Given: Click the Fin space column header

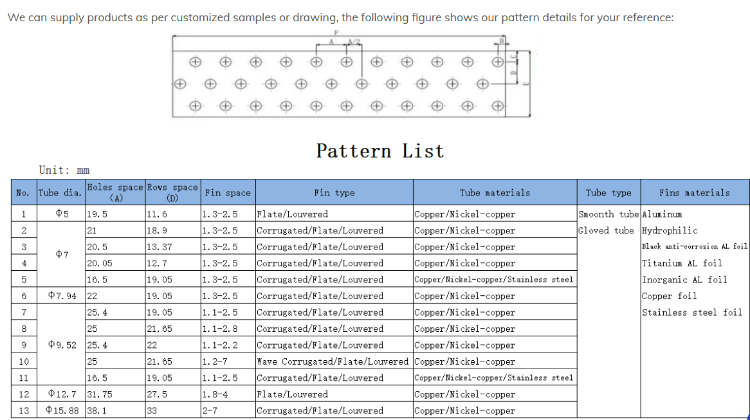Looking at the screenshot, I should click(x=227, y=193).
